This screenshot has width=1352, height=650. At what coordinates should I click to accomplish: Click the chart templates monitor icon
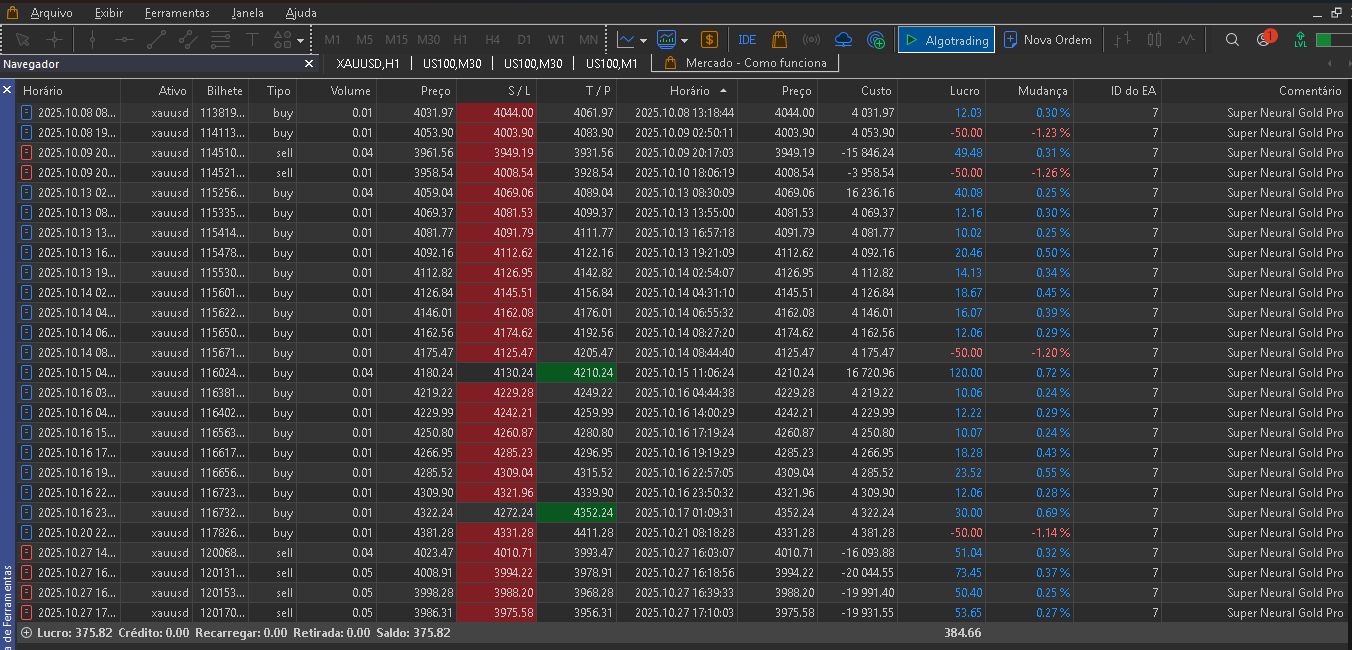click(667, 40)
